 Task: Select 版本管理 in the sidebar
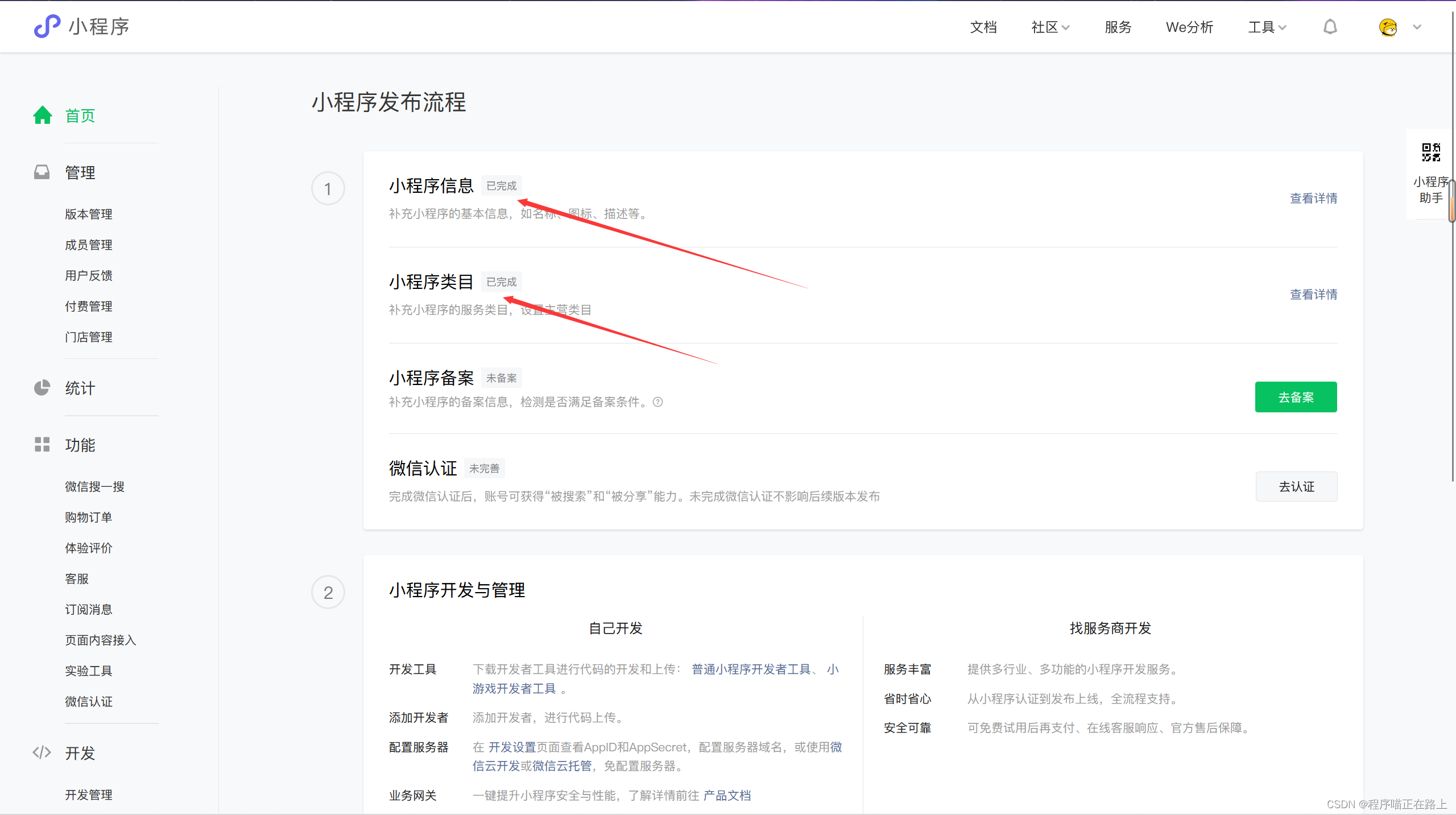click(88, 214)
